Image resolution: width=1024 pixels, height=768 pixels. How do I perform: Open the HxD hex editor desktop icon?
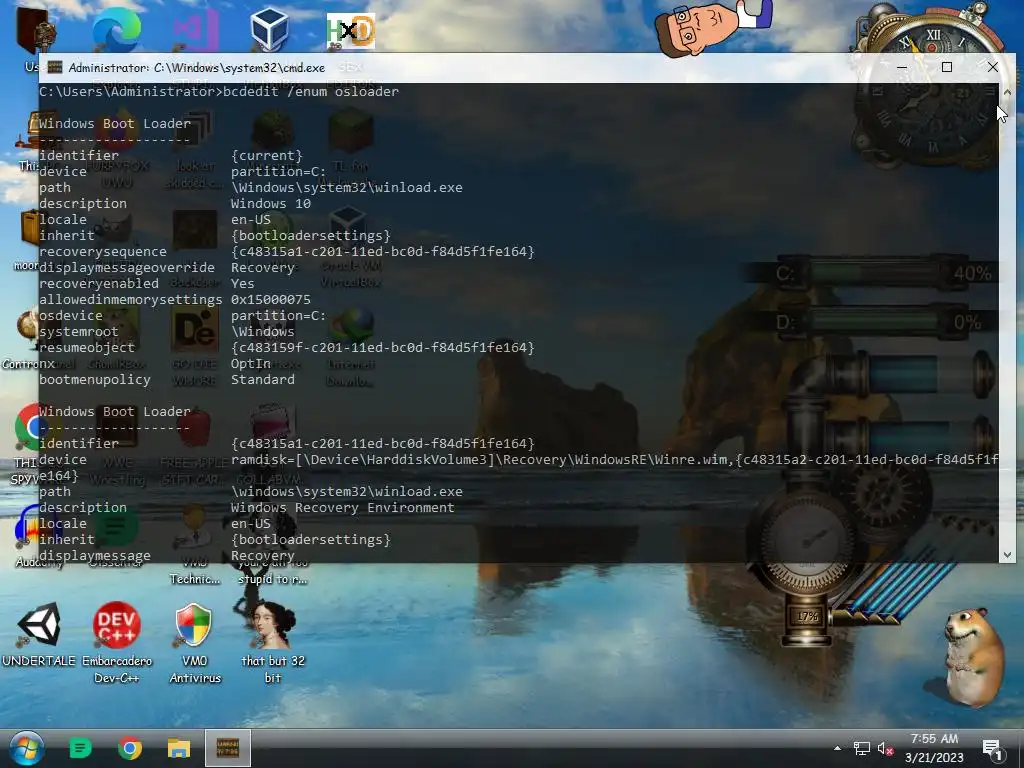click(x=351, y=31)
